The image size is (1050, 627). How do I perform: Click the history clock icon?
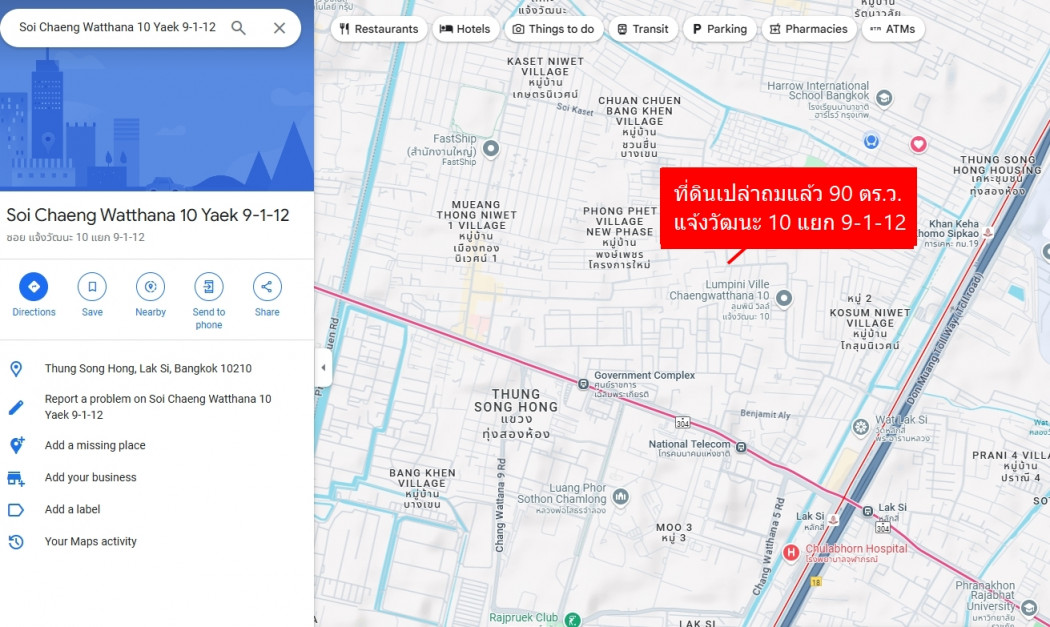click(16, 542)
